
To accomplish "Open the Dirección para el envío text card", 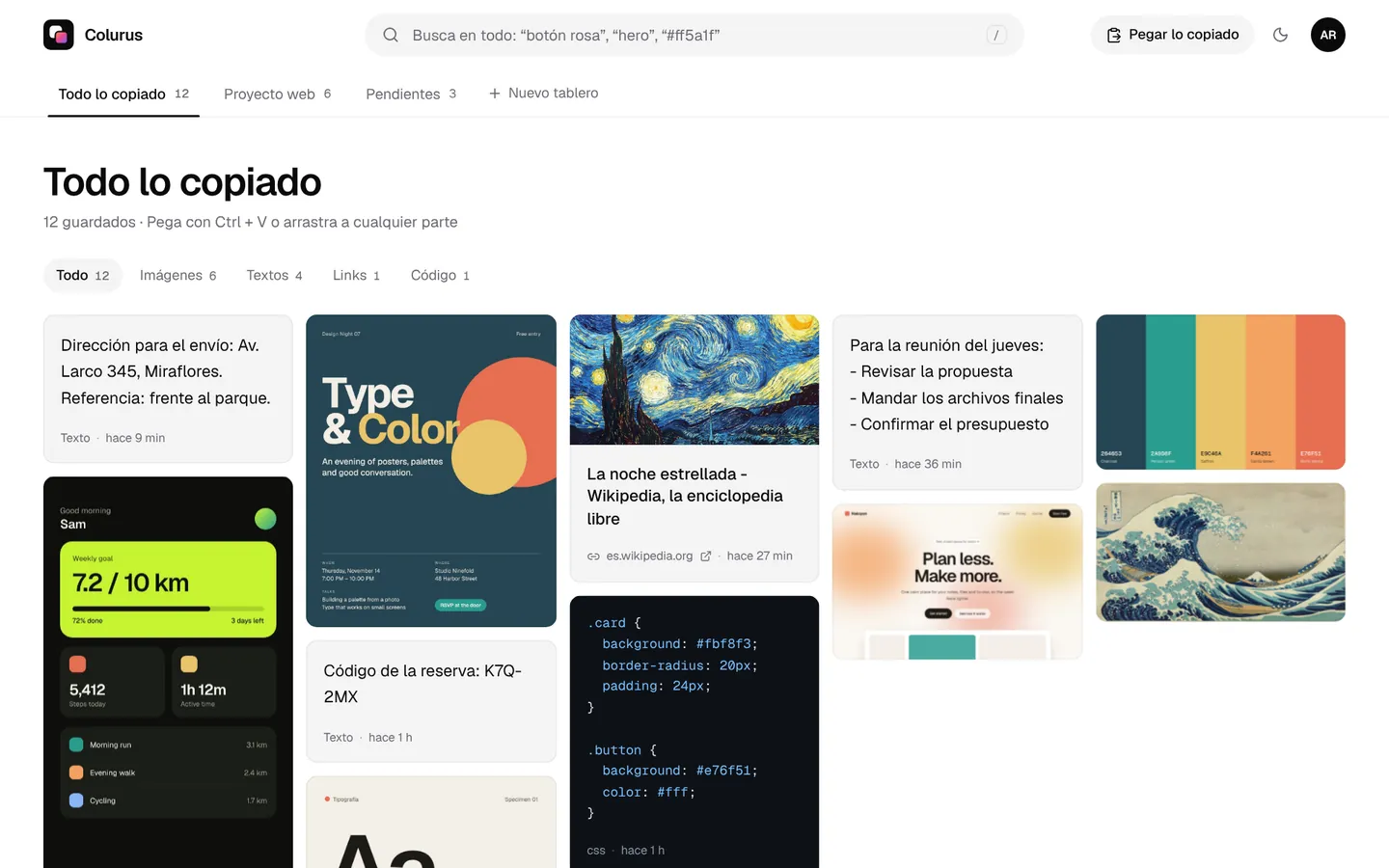I will (x=168, y=389).
